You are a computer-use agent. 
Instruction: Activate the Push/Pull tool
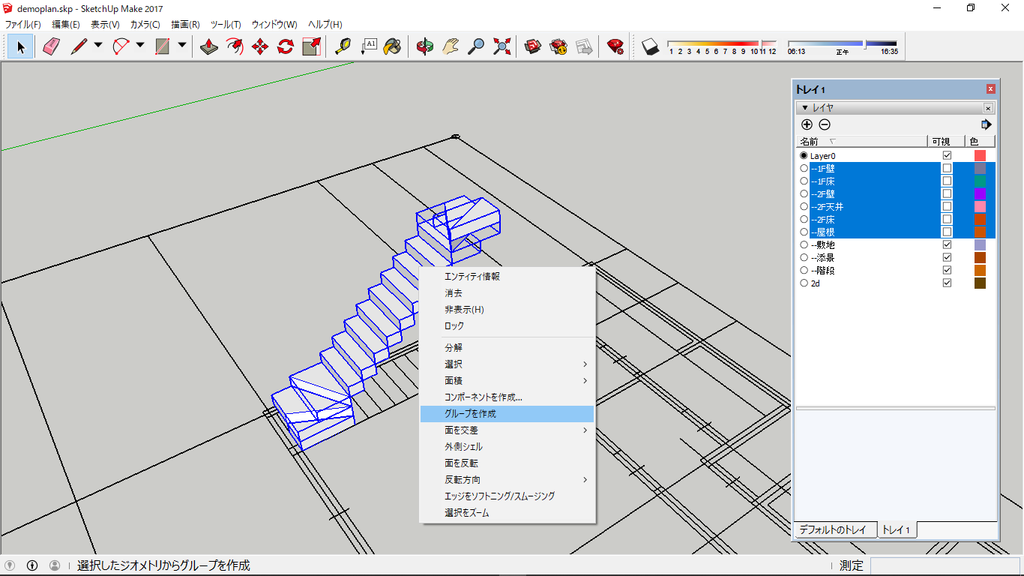209,46
